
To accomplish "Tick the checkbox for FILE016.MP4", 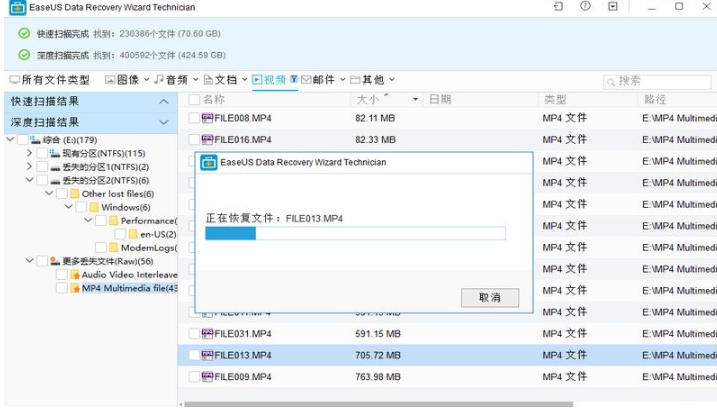I will (194, 140).
